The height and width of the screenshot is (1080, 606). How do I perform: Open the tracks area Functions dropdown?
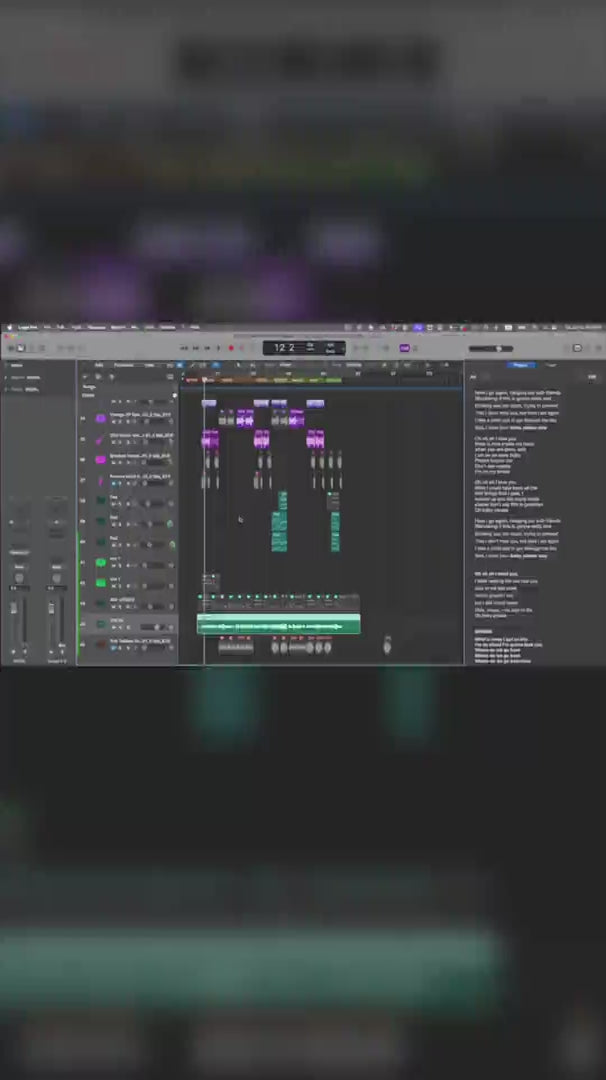pyautogui.click(x=123, y=365)
